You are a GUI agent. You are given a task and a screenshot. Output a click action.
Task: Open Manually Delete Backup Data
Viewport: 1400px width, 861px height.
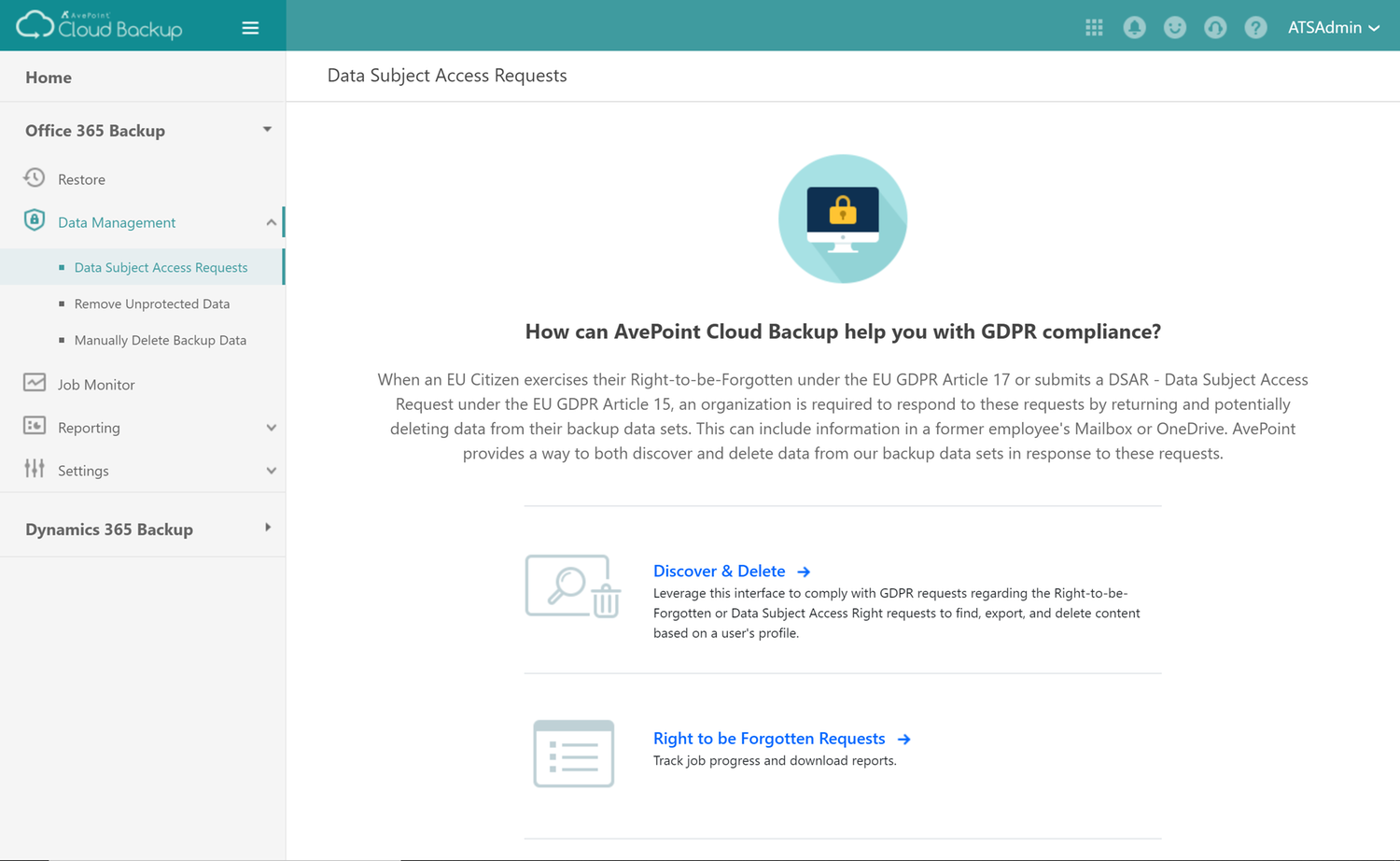pos(160,340)
